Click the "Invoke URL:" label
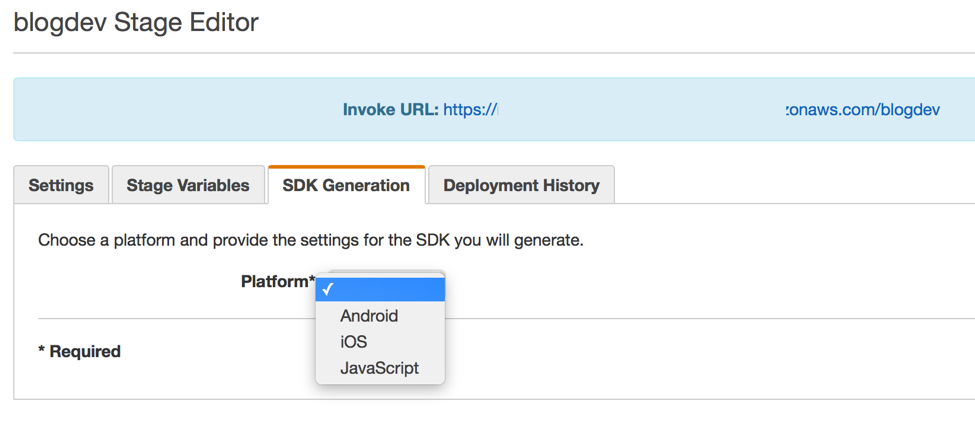This screenshot has width=975, height=438. click(390, 110)
